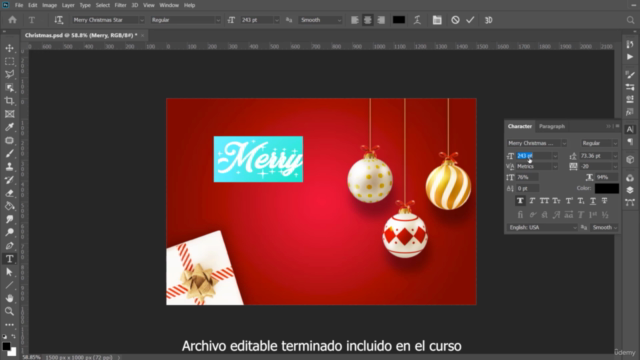640x360 pixels.
Task: Open font size dropdown in options bar
Action: pyautogui.click(x=277, y=20)
